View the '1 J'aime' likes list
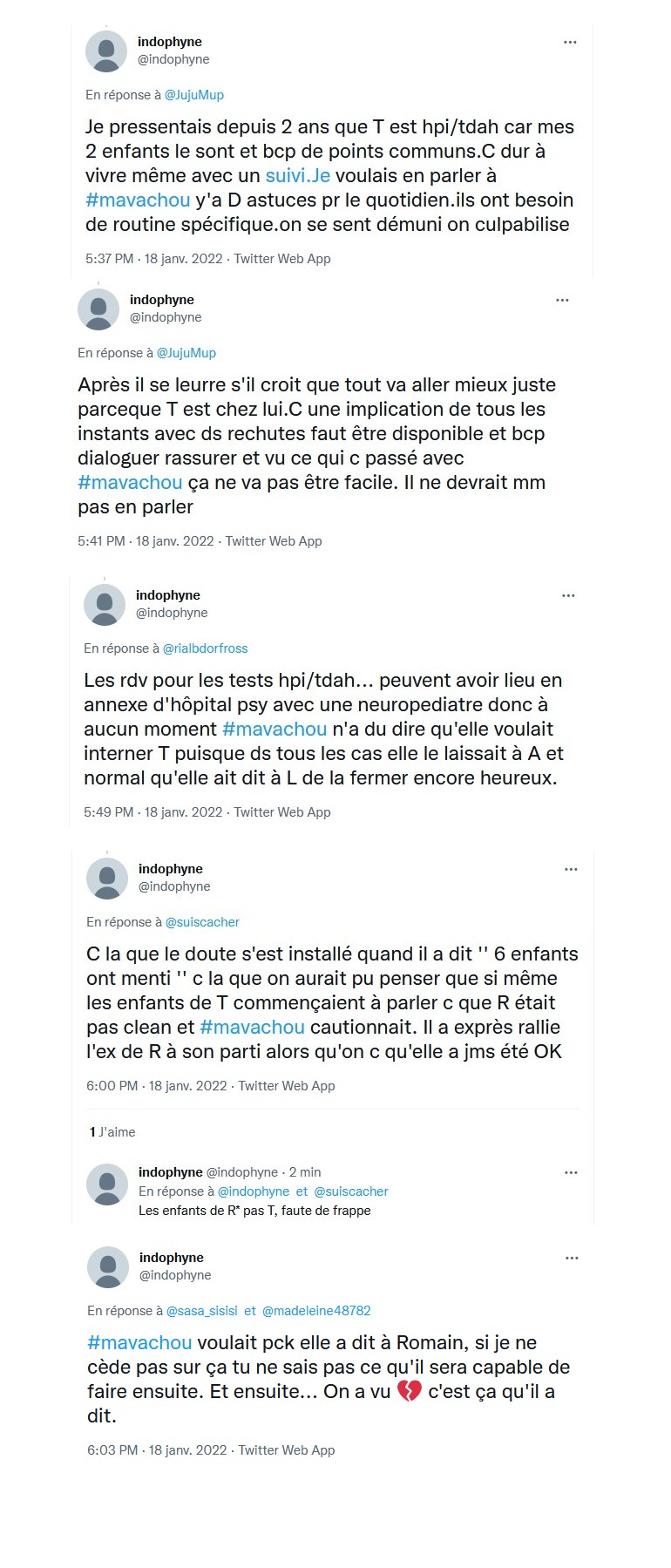The image size is (671, 1568). pyautogui.click(x=112, y=1132)
